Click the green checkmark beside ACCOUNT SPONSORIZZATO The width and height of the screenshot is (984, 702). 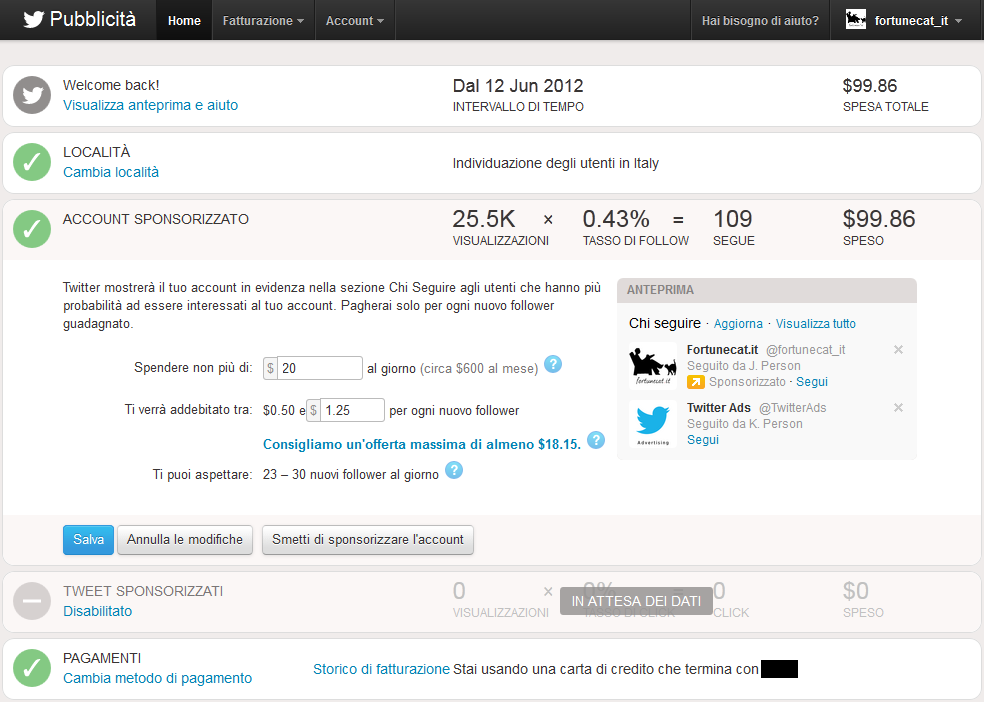tap(32, 229)
